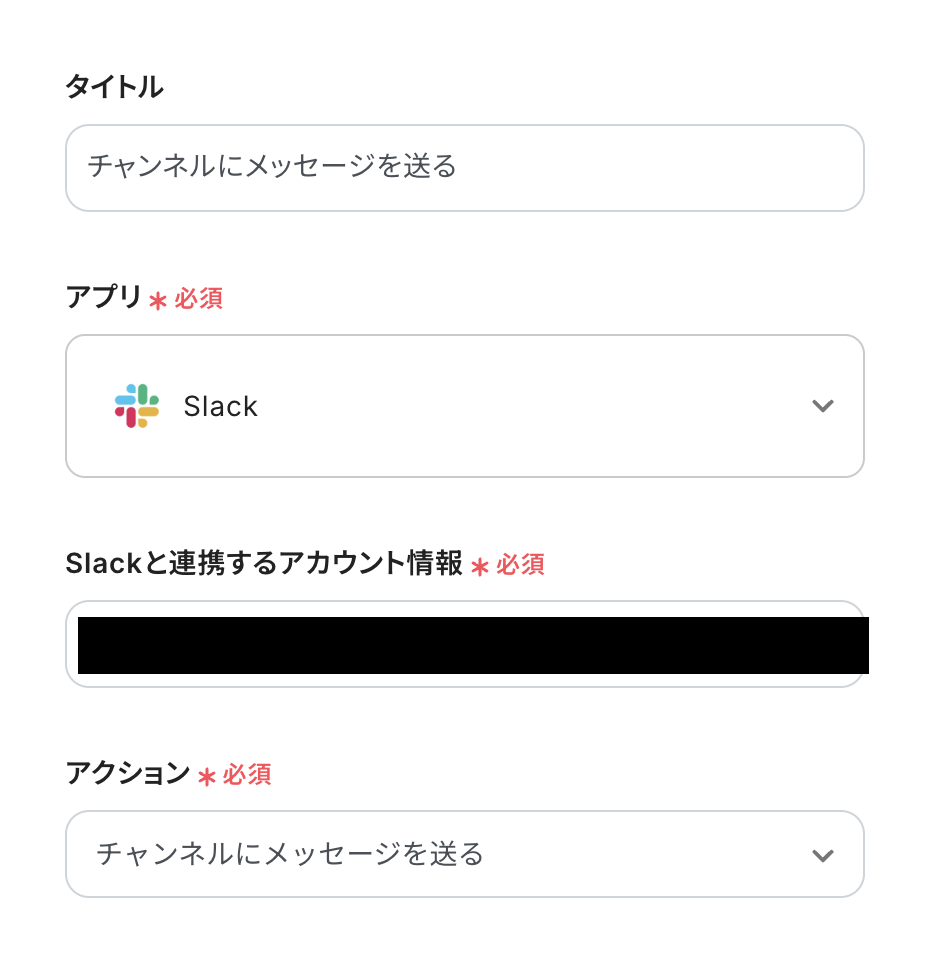Click the アクション label
The width and height of the screenshot is (933, 958).
tap(127, 773)
